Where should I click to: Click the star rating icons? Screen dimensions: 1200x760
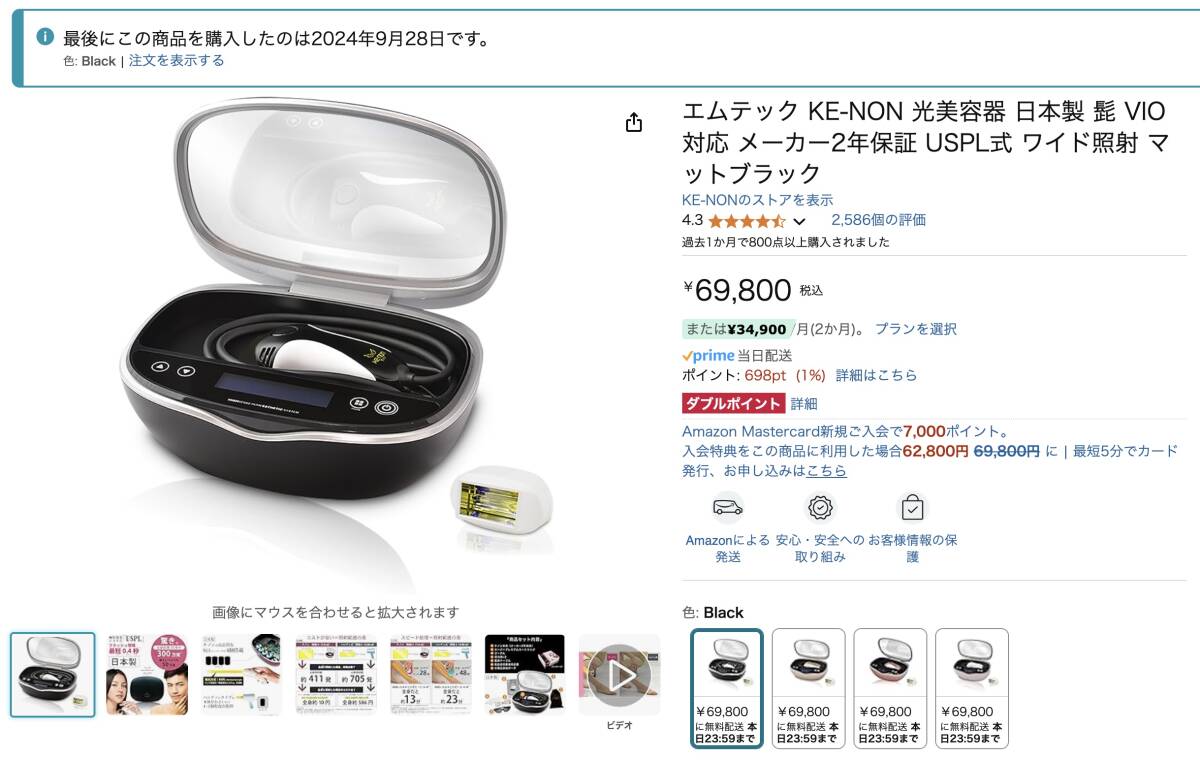[x=746, y=220]
